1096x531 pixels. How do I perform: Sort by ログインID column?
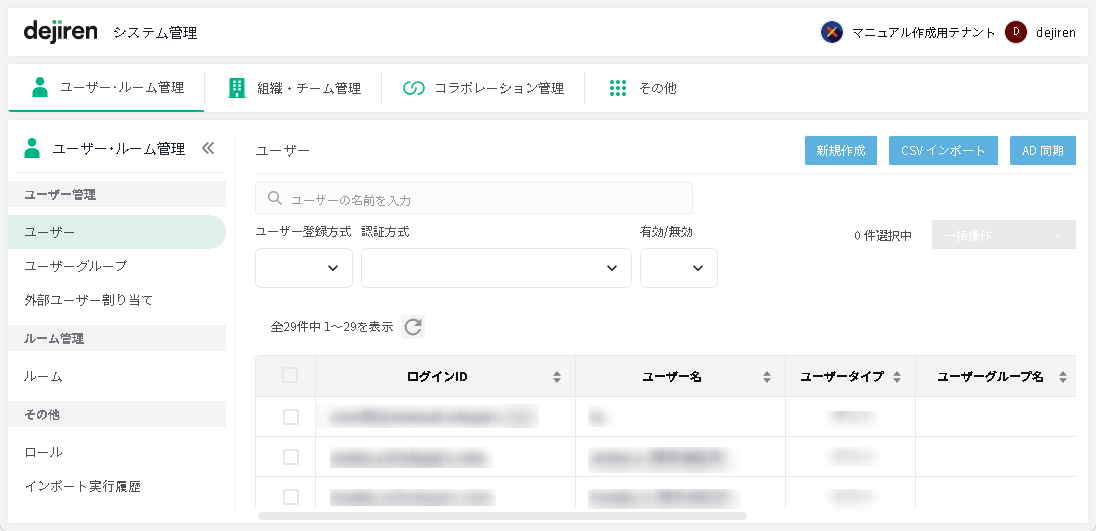(557, 377)
